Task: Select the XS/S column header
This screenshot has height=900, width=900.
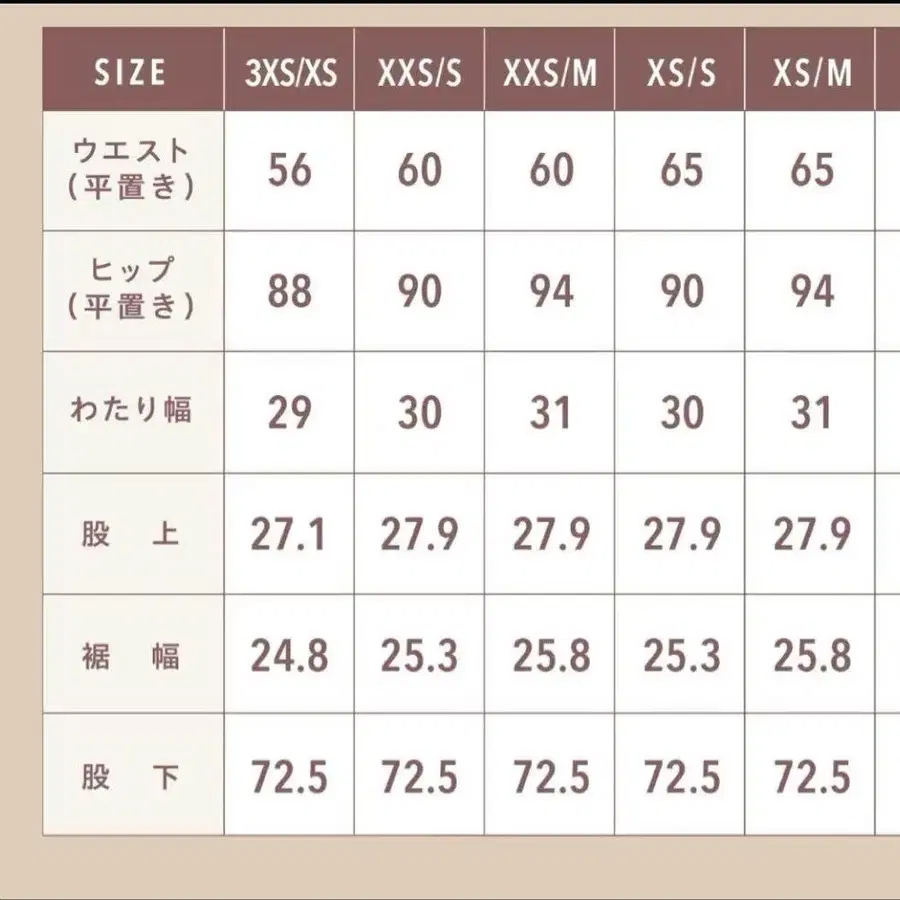Action: (x=681, y=73)
